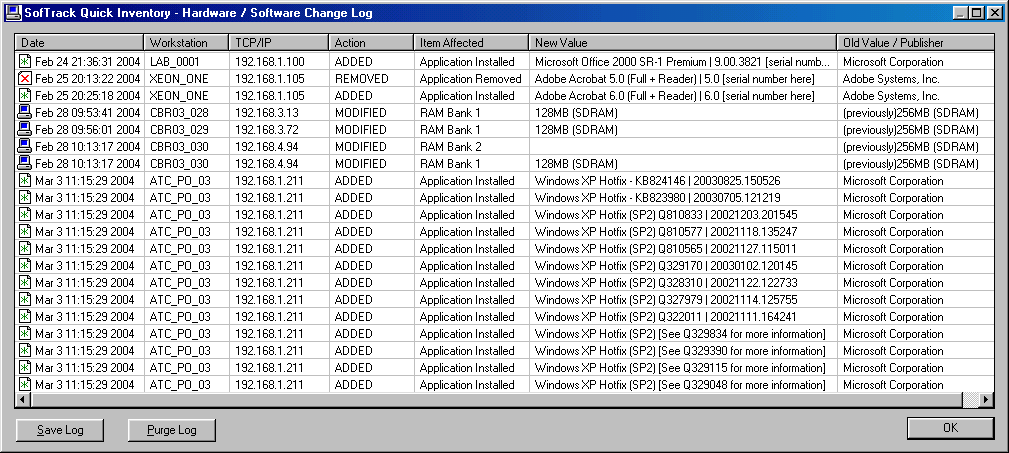Sort entries by the Action column
The height and width of the screenshot is (453, 1009).
(371, 43)
